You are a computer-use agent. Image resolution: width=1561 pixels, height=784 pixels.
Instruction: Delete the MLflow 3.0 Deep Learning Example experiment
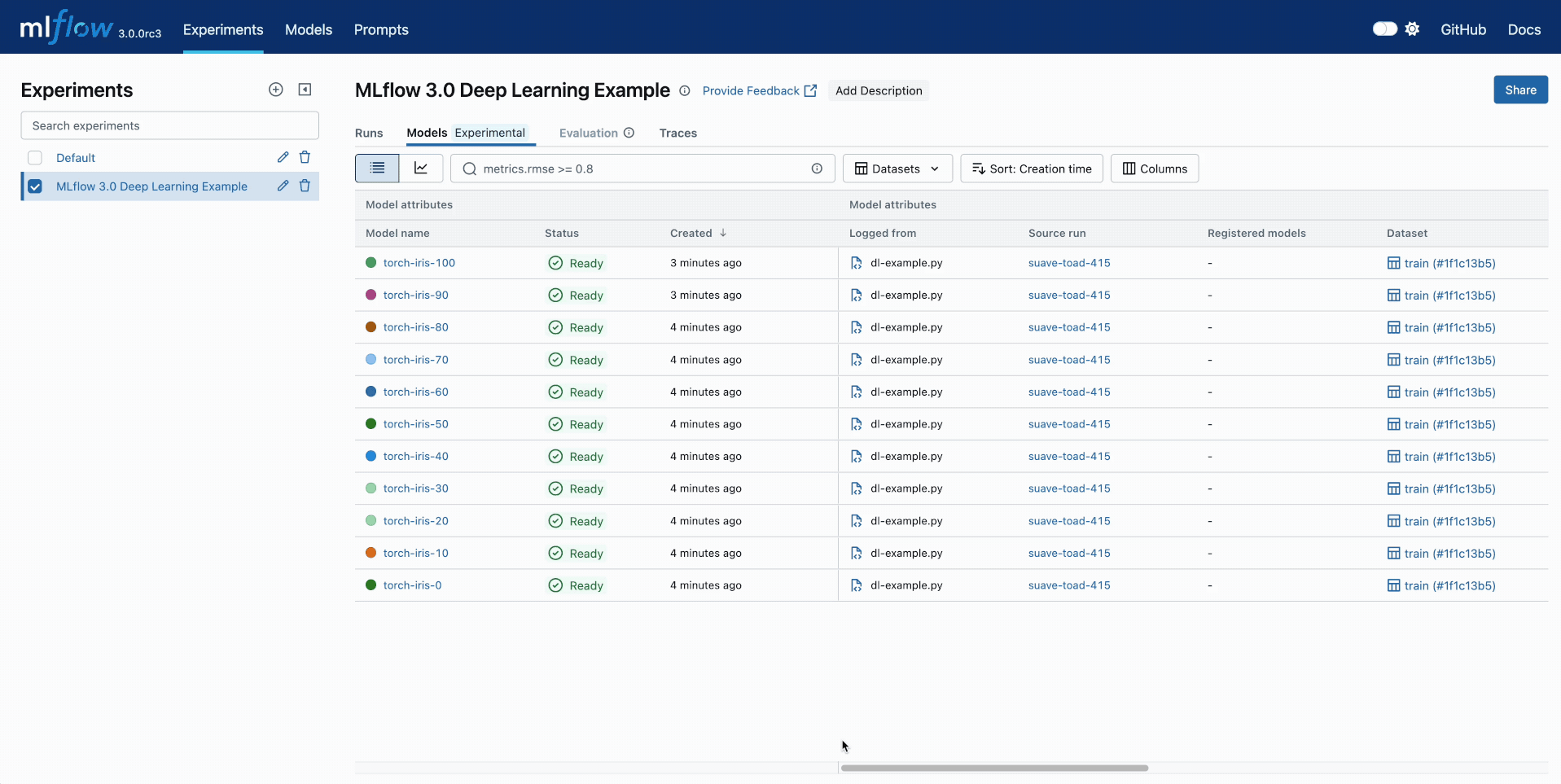pos(305,186)
